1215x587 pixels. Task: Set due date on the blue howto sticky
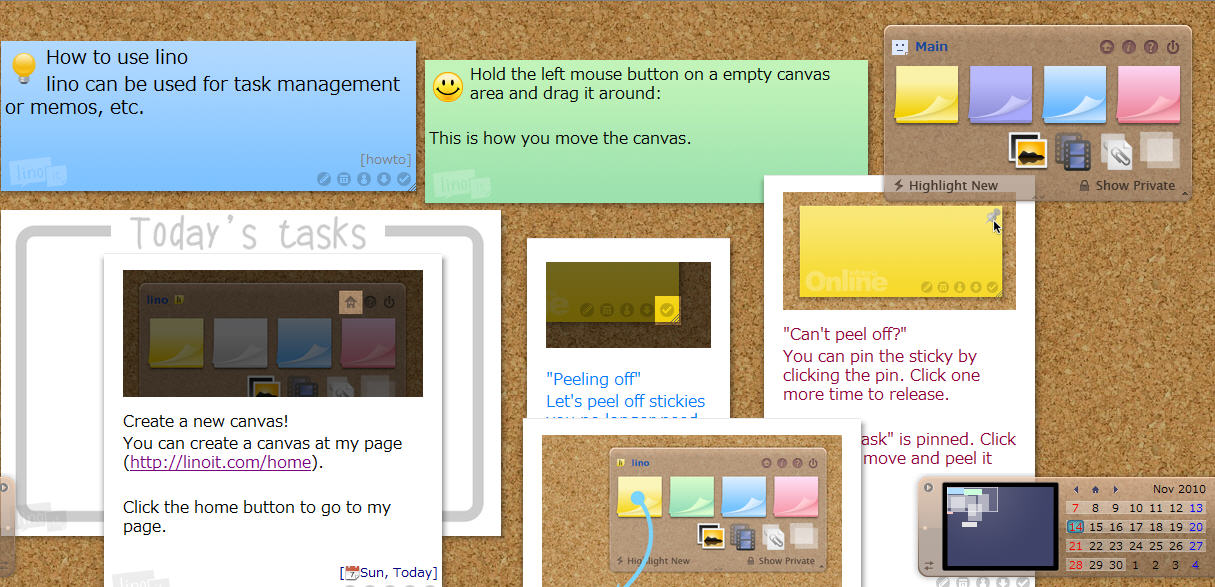coord(344,179)
